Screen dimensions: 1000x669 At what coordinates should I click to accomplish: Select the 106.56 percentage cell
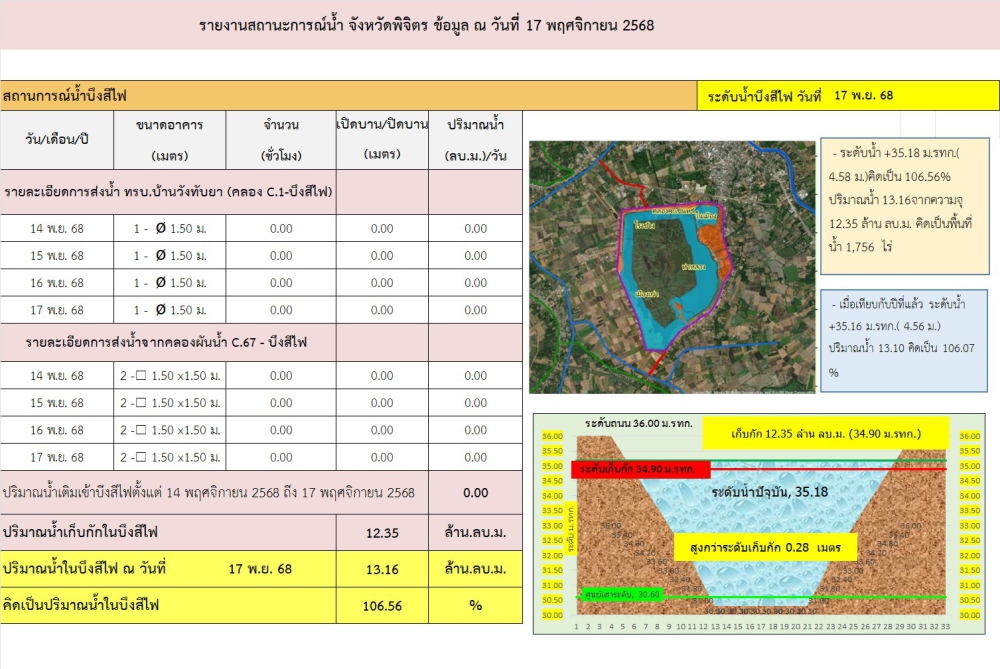tap(382, 606)
